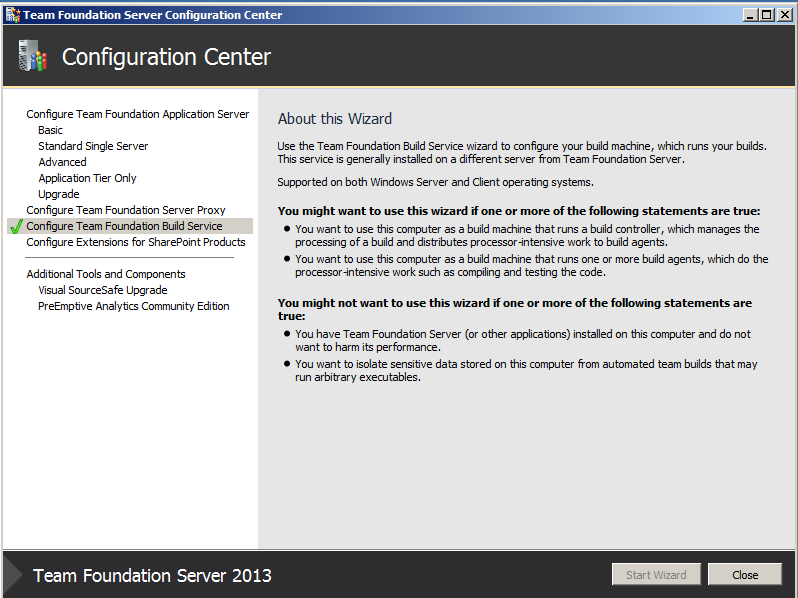This screenshot has height=598, width=798.
Task: Open the Advanced configuration wizard
Action: tap(62, 162)
